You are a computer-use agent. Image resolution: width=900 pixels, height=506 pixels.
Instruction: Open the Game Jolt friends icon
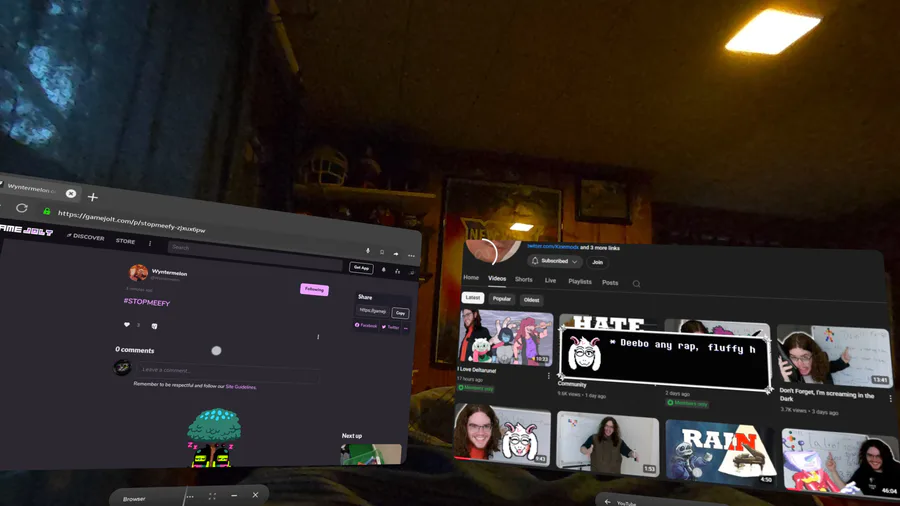pyautogui.click(x=397, y=271)
